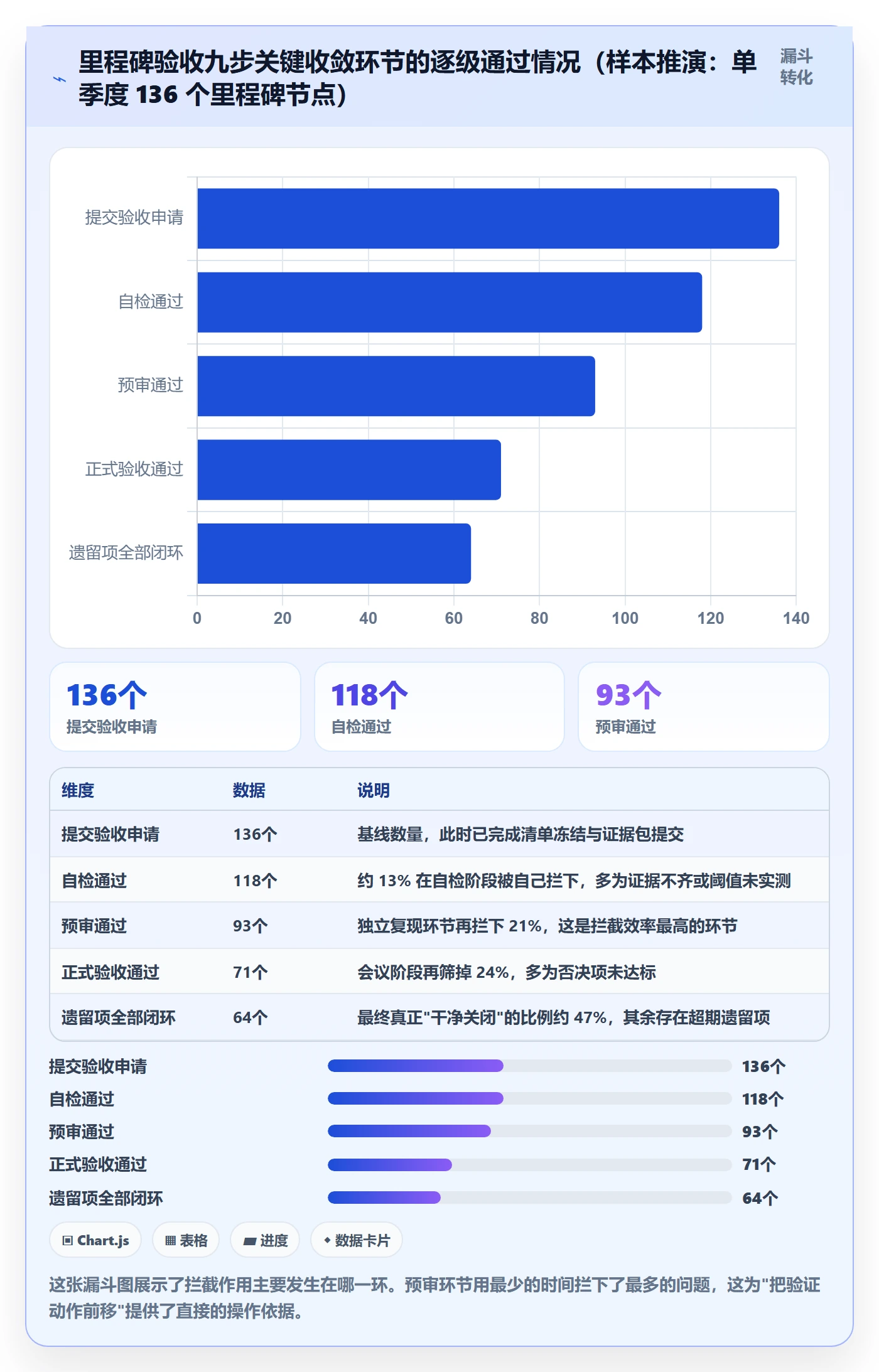Click table cell 64个
Image resolution: width=879 pixels, height=1372 pixels.
[251, 1017]
